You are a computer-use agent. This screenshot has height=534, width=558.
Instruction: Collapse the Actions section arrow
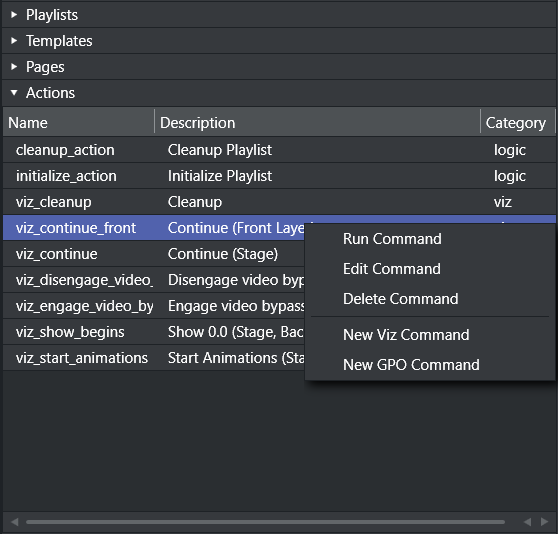(x=14, y=93)
